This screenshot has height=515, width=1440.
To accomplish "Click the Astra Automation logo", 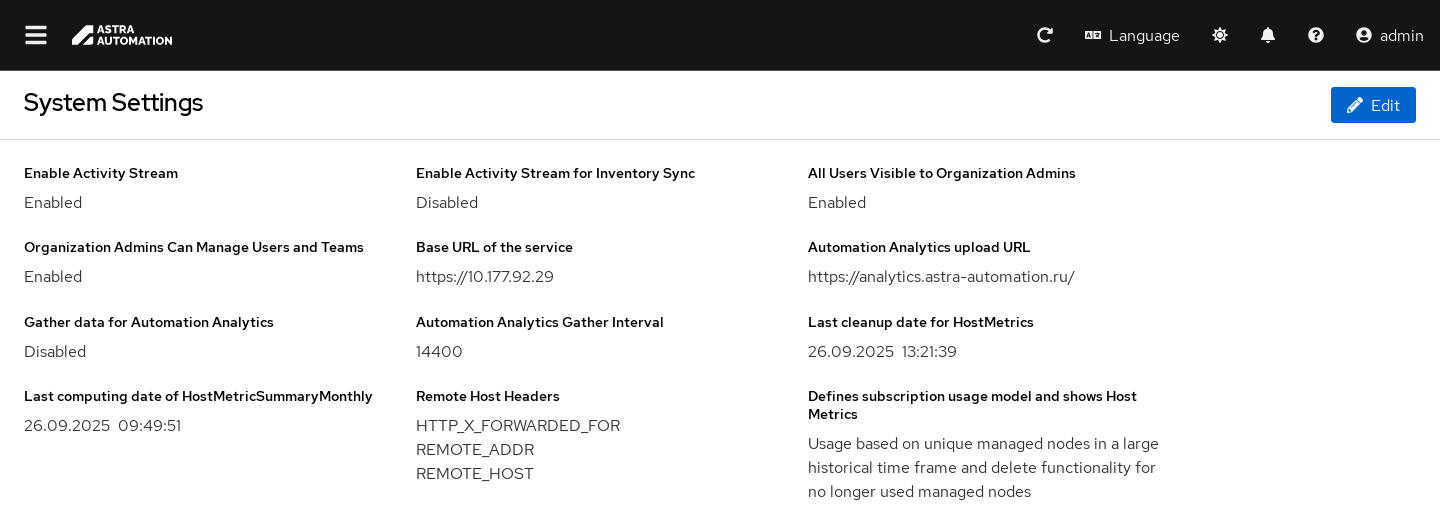I will (x=122, y=35).
